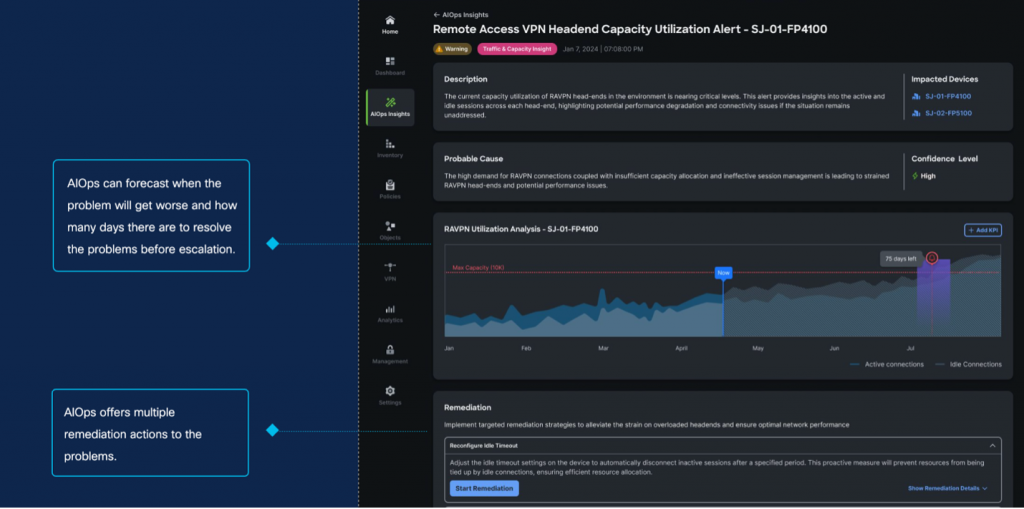This screenshot has height=509, width=1024.
Task: Open the Home sidebar icon
Action: (390, 21)
